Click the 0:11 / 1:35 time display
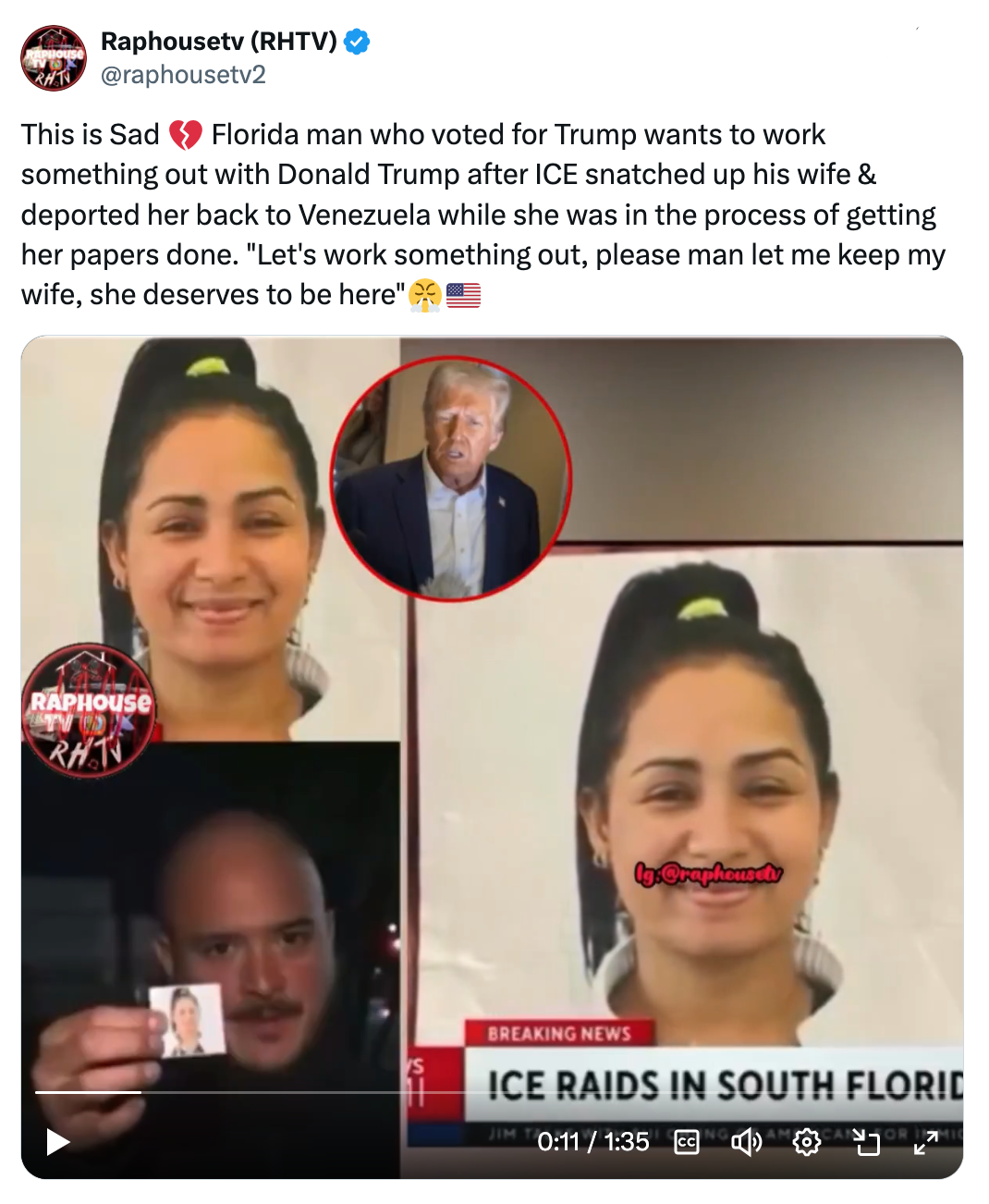 point(593,1142)
